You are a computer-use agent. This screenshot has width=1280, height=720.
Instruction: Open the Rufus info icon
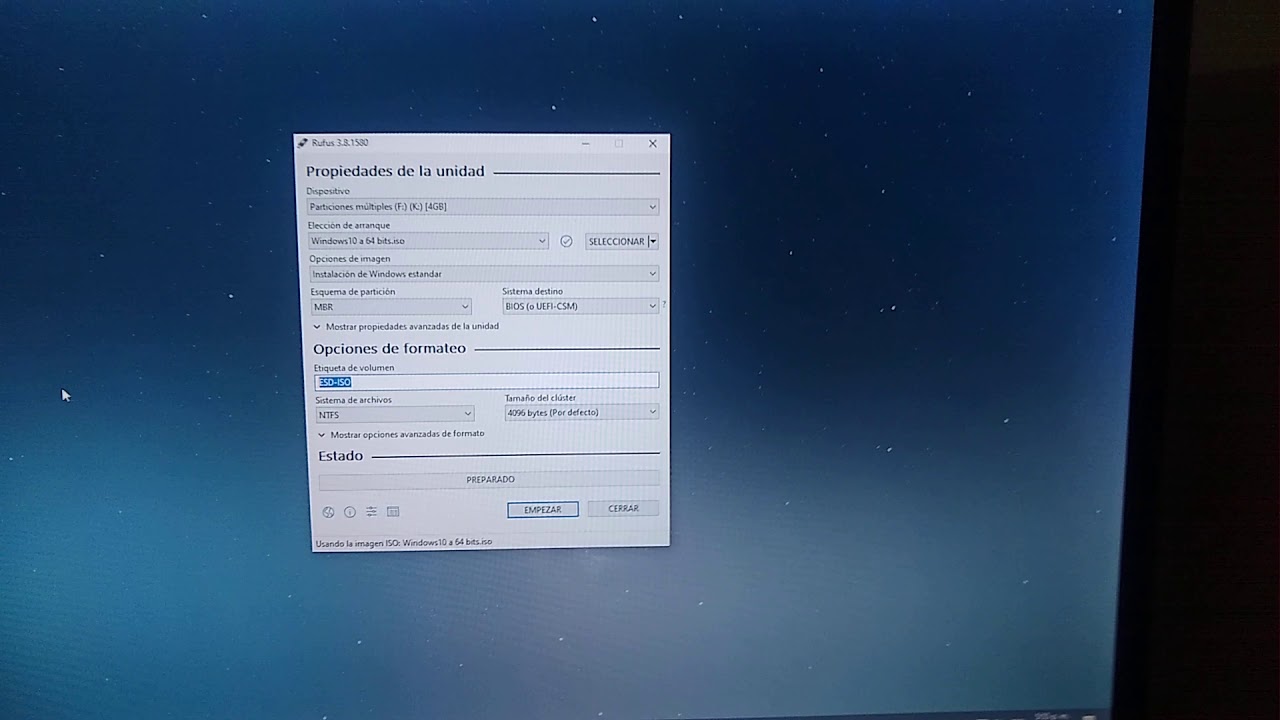click(x=350, y=512)
